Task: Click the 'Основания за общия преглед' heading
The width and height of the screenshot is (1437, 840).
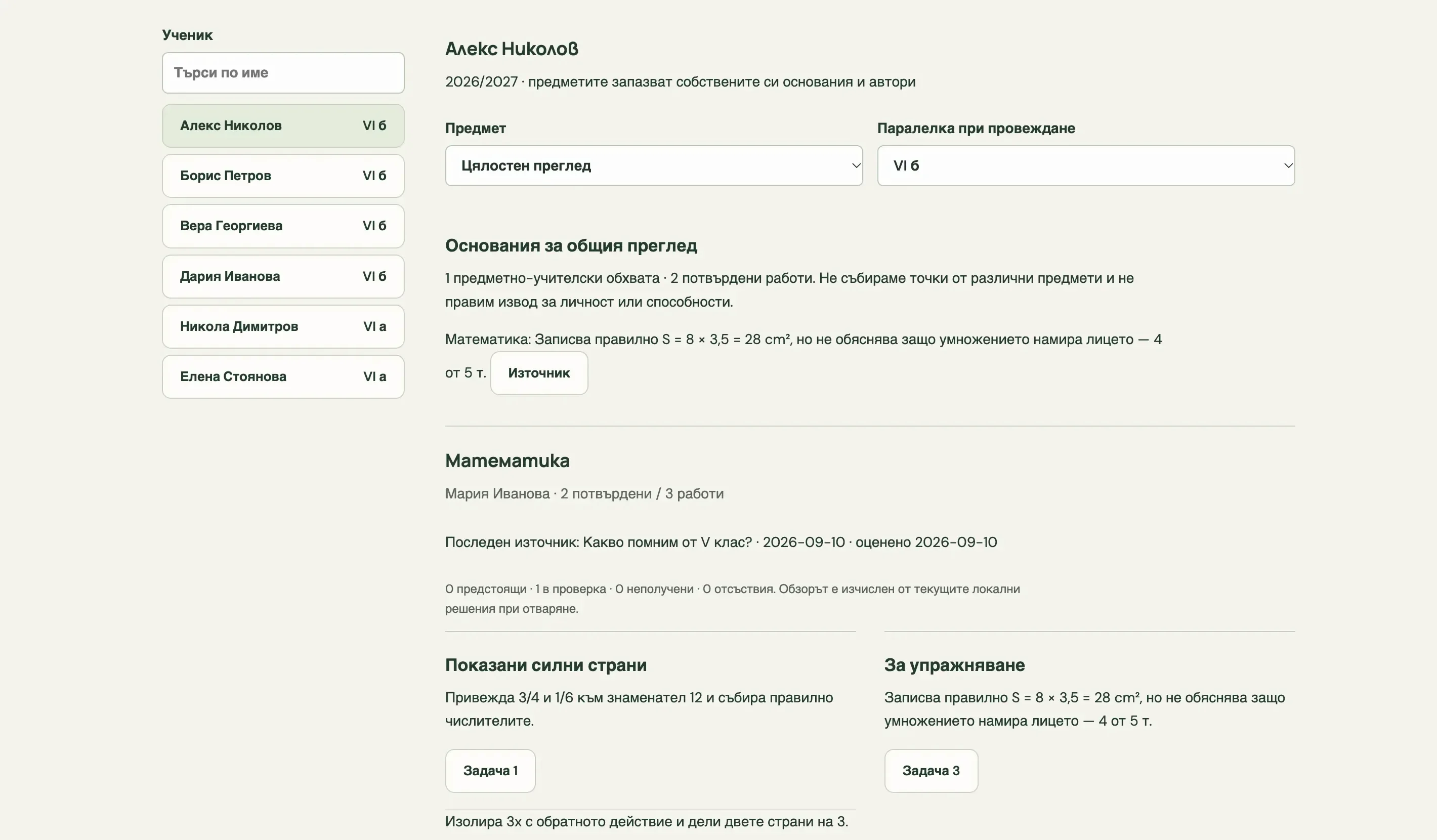Action: coord(571,246)
